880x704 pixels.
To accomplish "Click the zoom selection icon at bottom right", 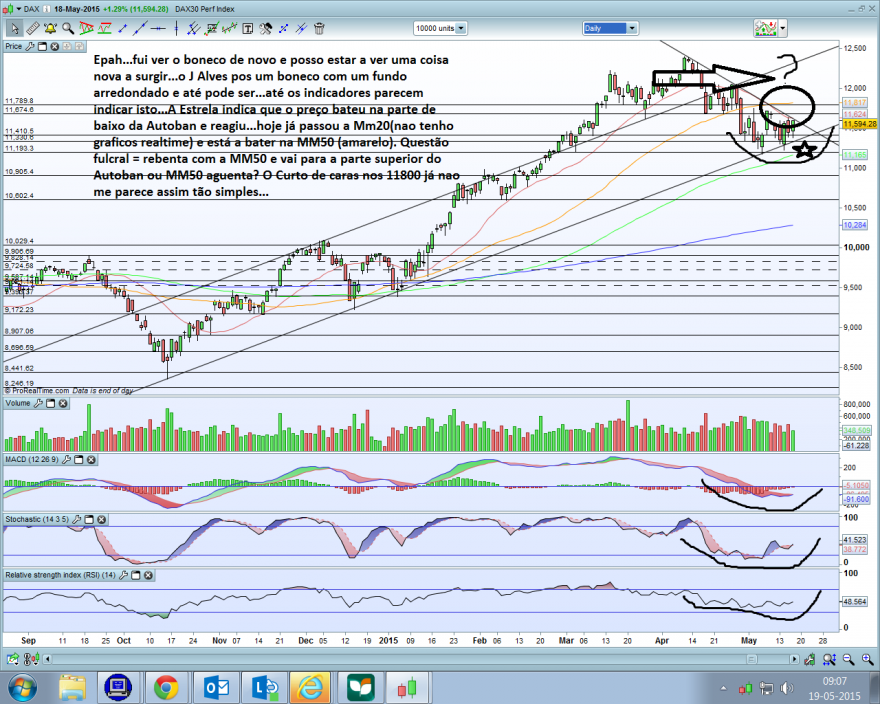I will click(x=829, y=659).
